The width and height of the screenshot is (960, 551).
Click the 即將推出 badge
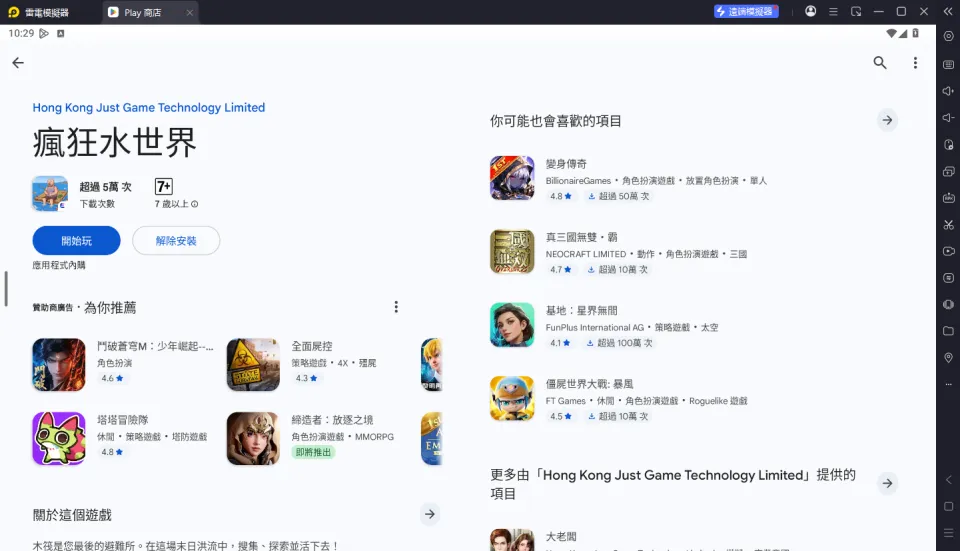313,452
